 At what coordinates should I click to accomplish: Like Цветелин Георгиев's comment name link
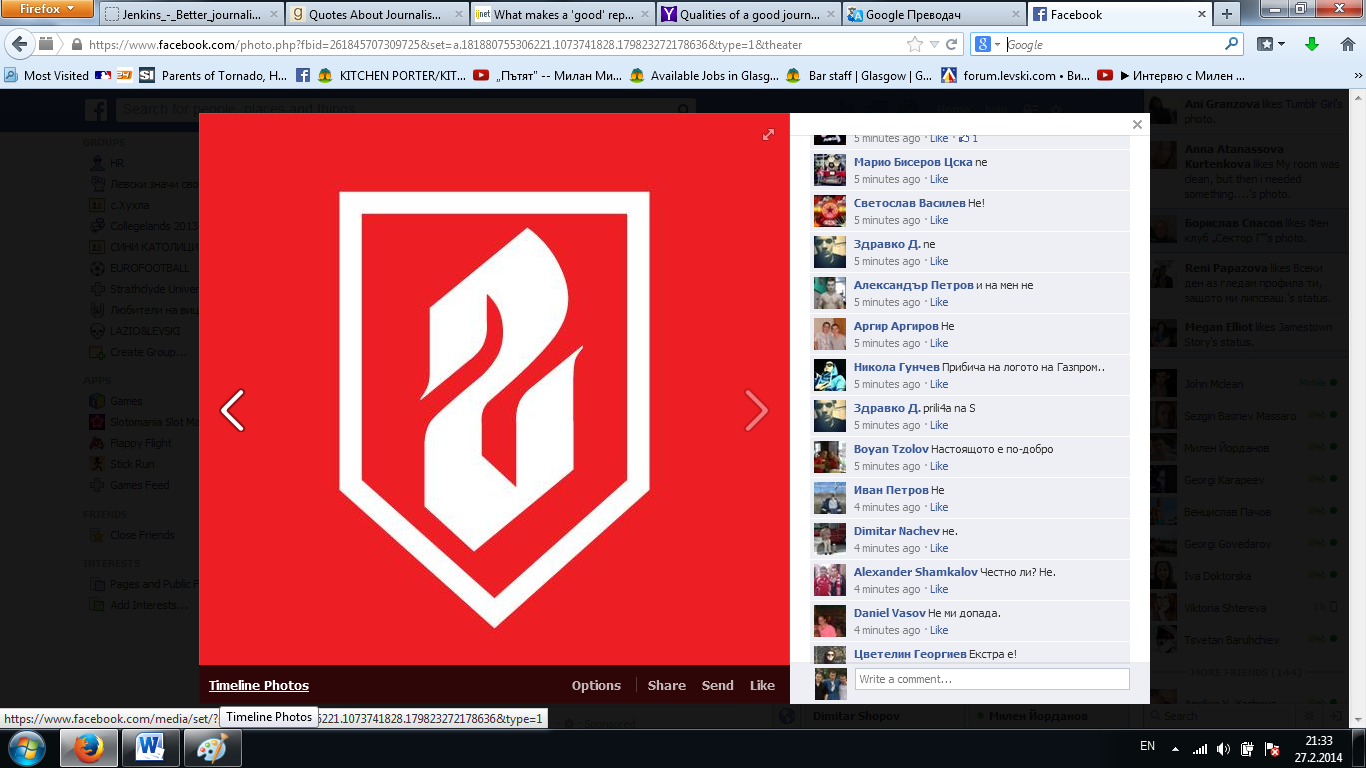[910, 654]
